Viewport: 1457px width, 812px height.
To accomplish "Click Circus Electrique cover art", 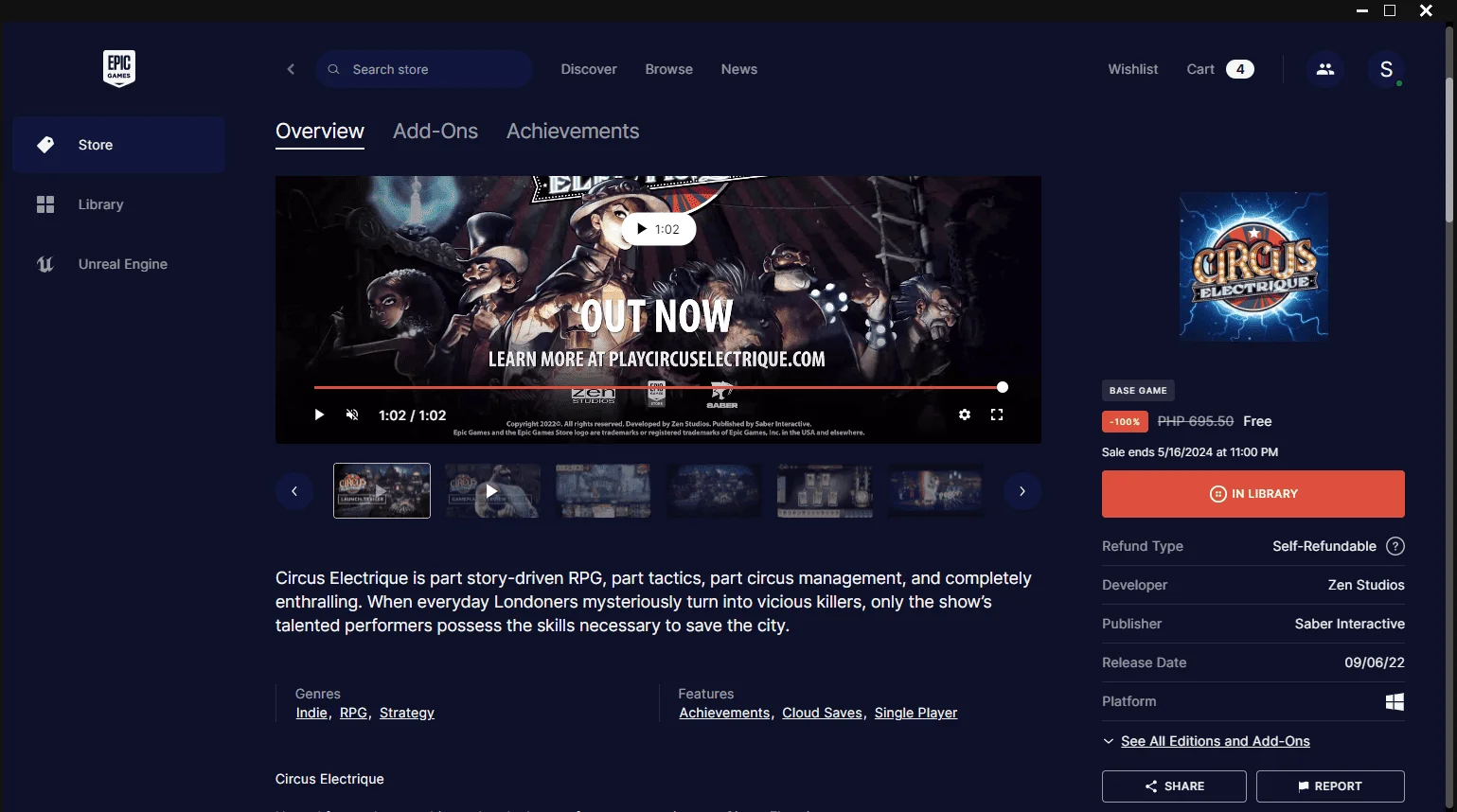I will click(x=1253, y=267).
